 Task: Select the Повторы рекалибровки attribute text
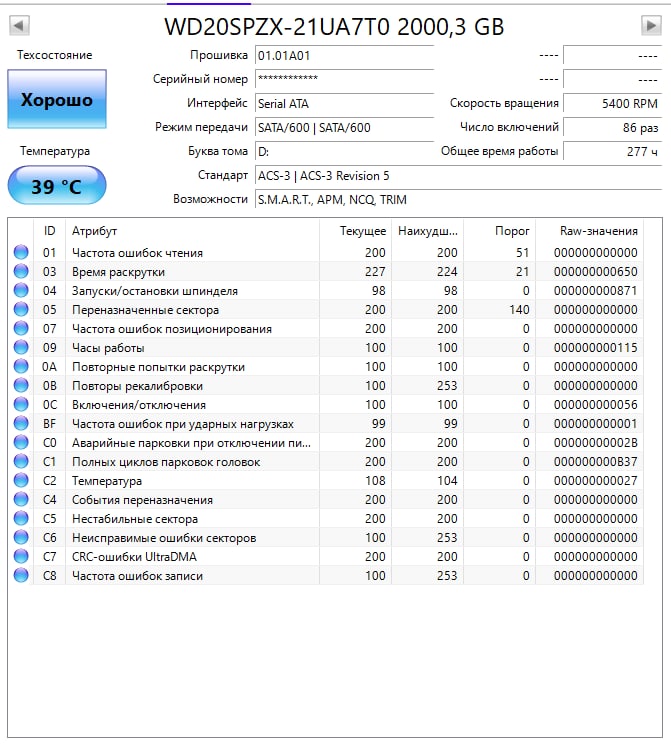click(137, 386)
